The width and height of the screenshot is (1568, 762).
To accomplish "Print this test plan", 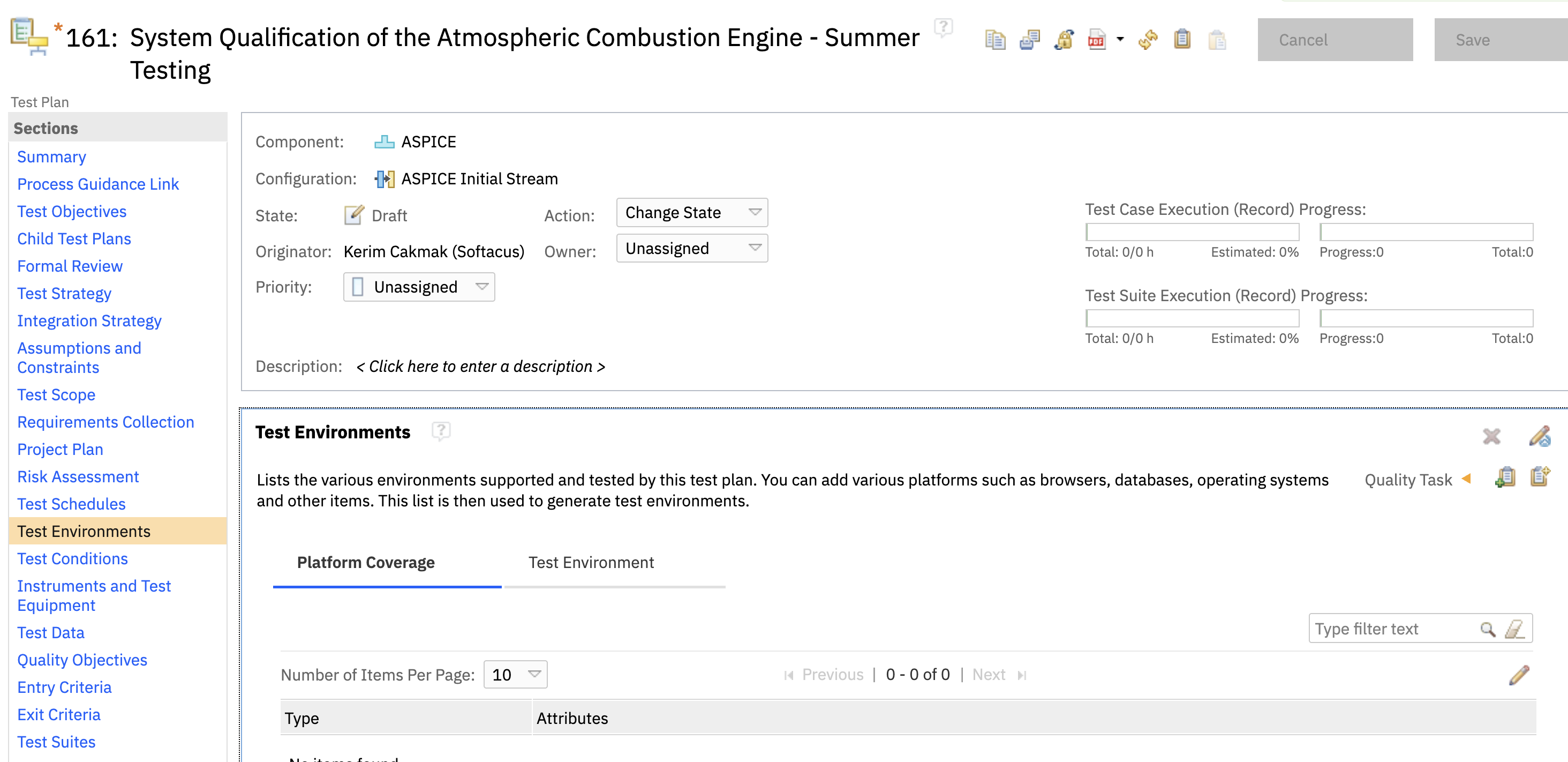I will [1029, 39].
